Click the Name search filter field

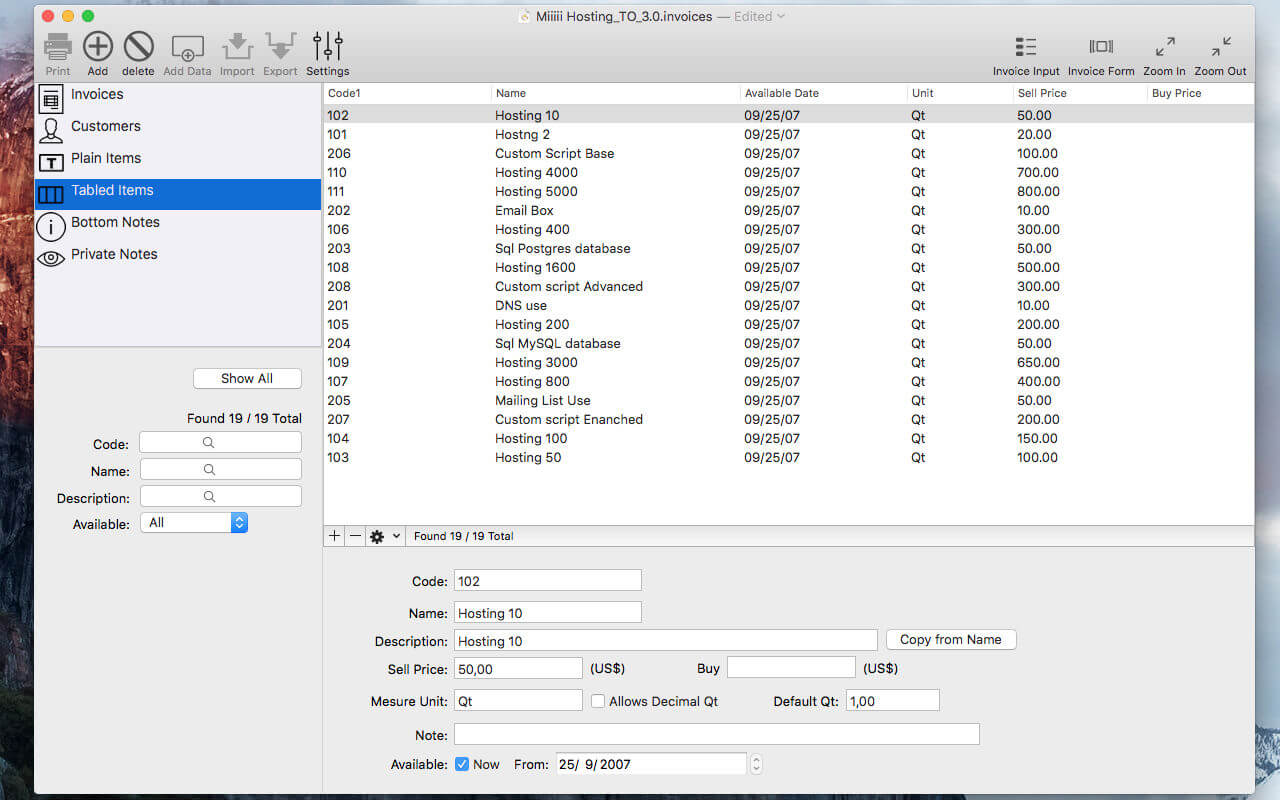pos(220,469)
